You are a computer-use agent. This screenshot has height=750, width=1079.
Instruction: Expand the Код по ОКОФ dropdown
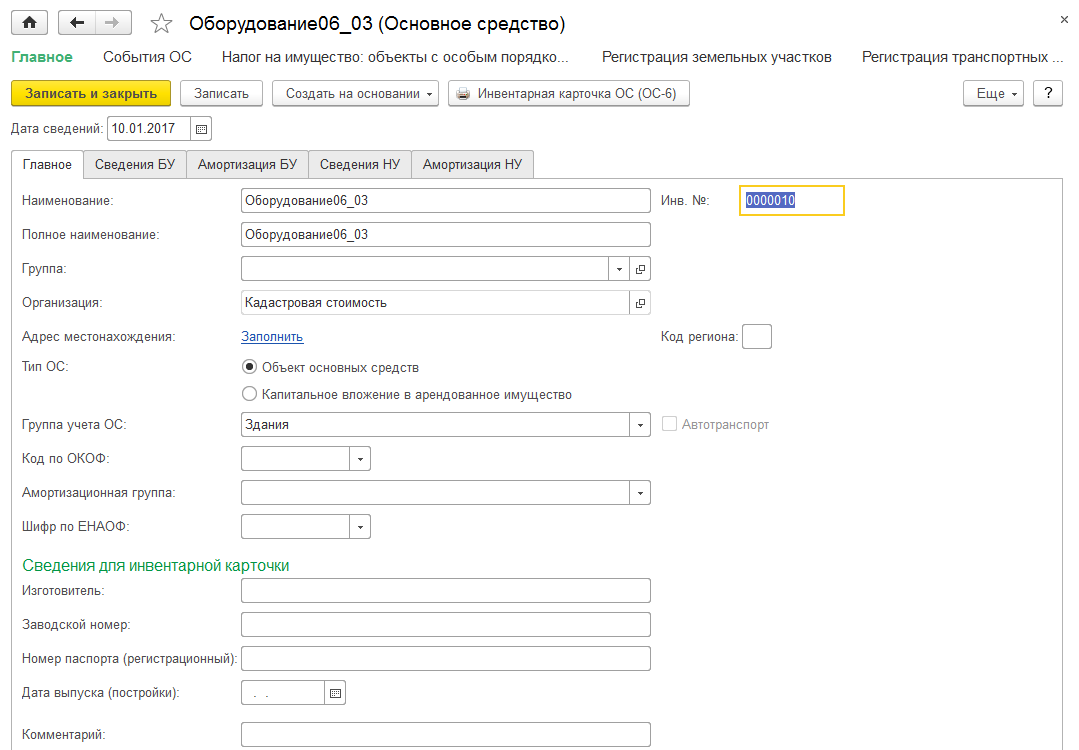click(x=360, y=459)
